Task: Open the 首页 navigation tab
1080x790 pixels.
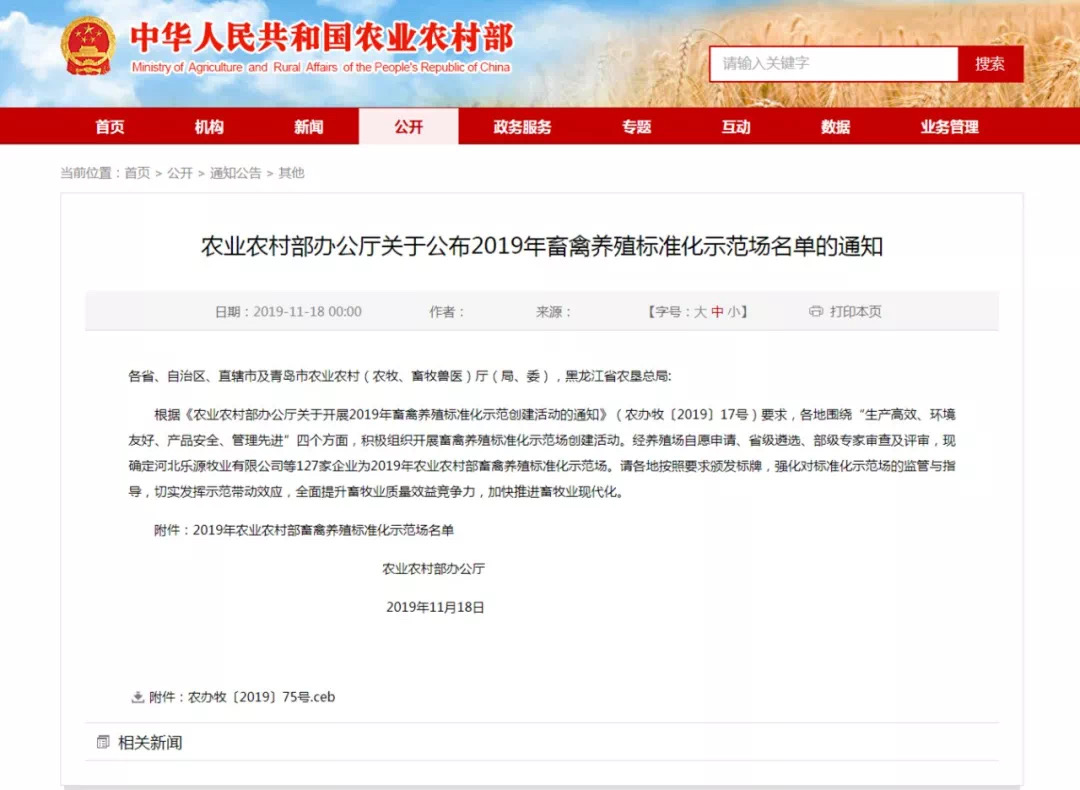Action: 110,127
